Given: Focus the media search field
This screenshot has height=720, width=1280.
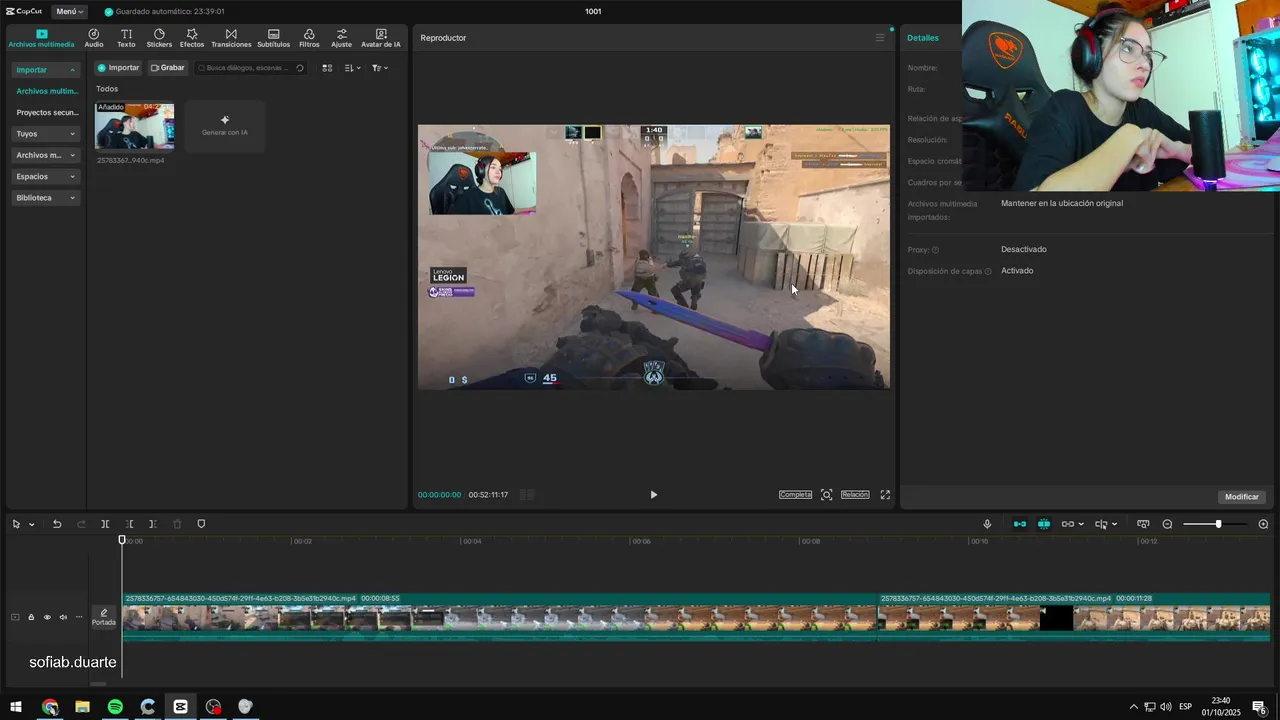Looking at the screenshot, I should pyautogui.click(x=252, y=68).
